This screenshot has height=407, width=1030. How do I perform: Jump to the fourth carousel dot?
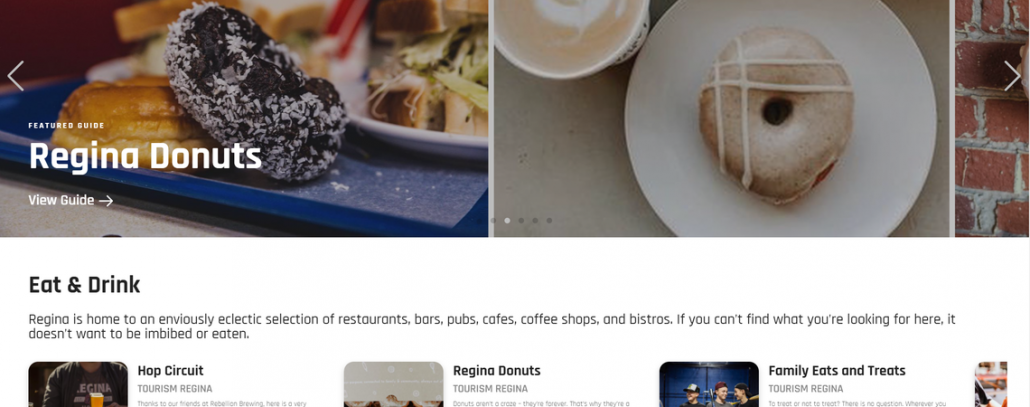pyautogui.click(x=522, y=221)
